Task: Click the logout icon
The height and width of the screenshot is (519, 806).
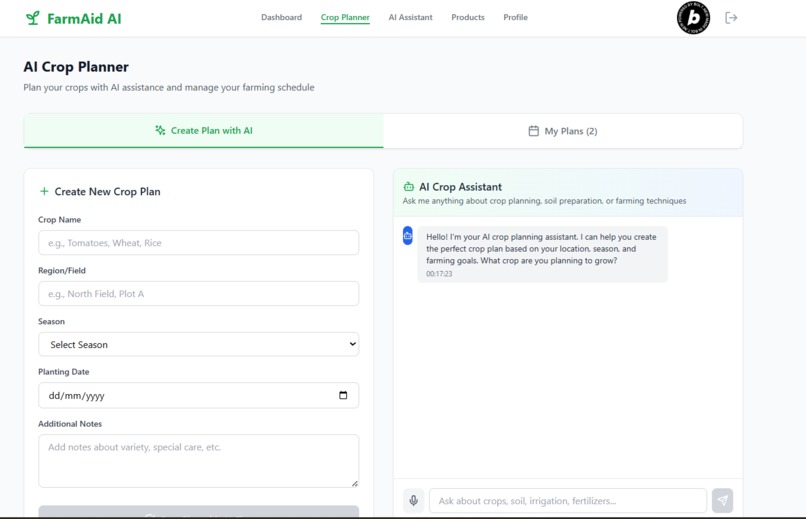Action: [x=731, y=18]
